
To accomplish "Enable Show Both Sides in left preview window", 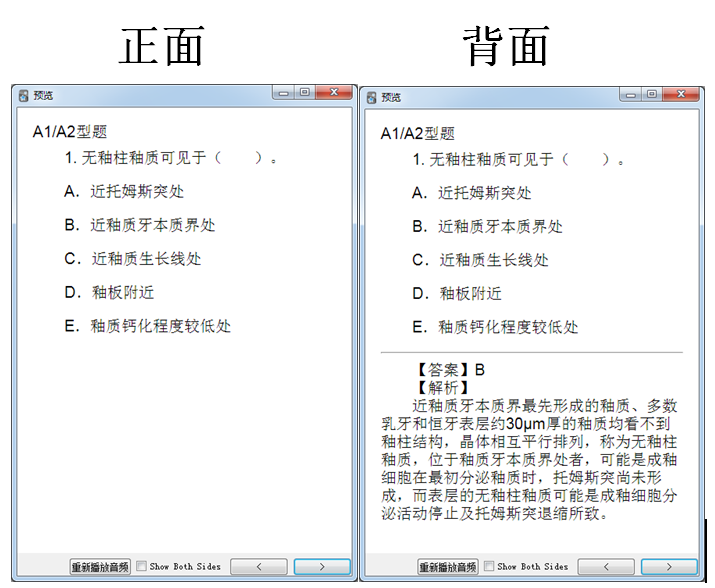I will [142, 566].
